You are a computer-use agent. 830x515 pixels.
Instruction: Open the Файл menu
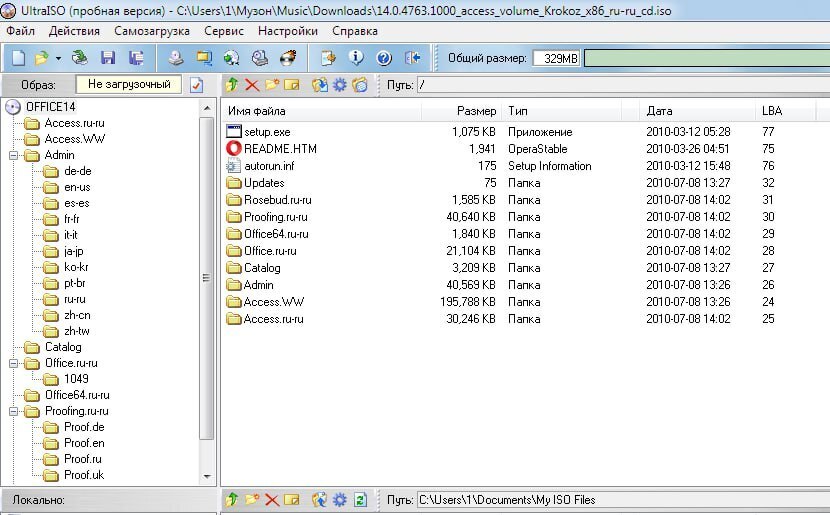click(21, 31)
